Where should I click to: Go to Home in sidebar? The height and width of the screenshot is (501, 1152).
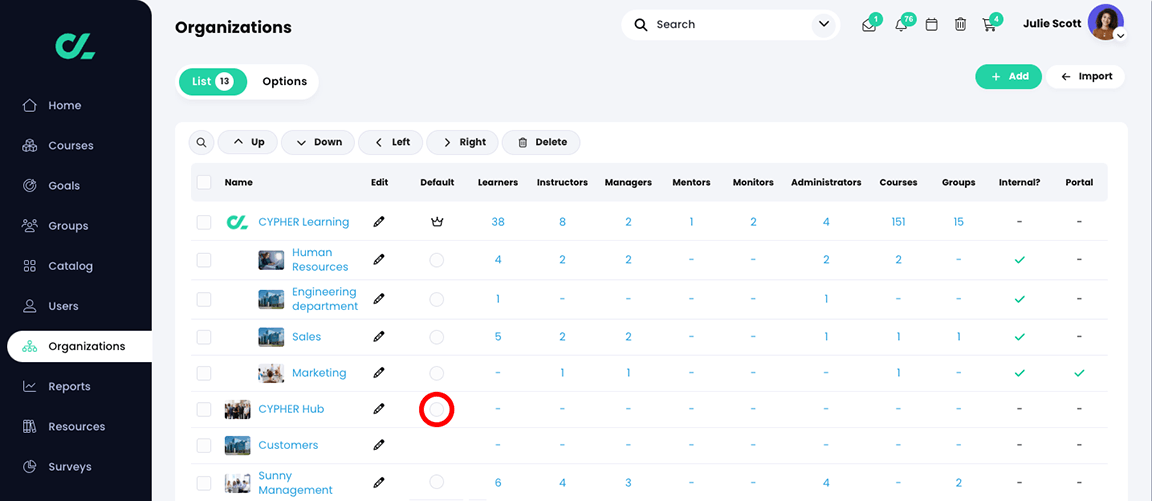coord(65,105)
